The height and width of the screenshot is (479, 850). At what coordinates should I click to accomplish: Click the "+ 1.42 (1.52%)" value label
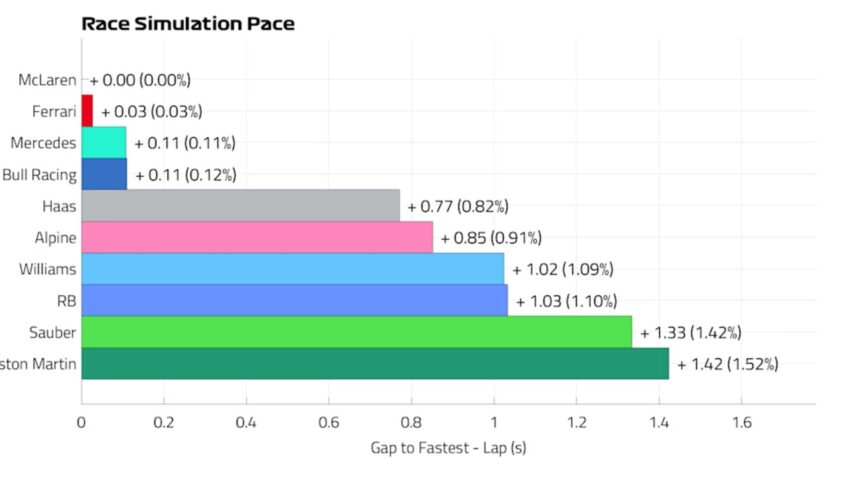click(x=727, y=364)
